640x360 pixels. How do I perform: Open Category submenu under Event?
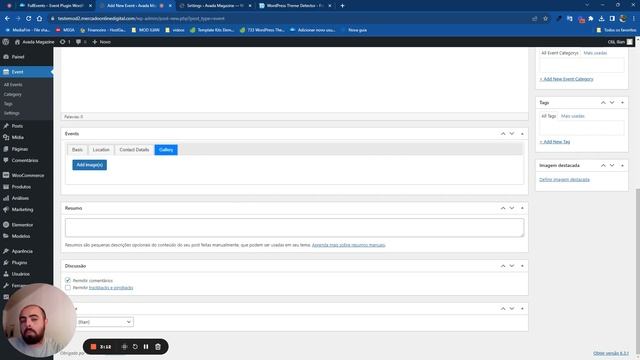[13, 94]
